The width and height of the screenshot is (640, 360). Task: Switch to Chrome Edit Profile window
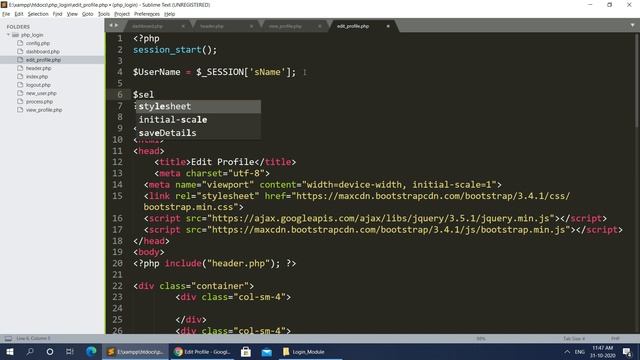pyautogui.click(x=202, y=351)
